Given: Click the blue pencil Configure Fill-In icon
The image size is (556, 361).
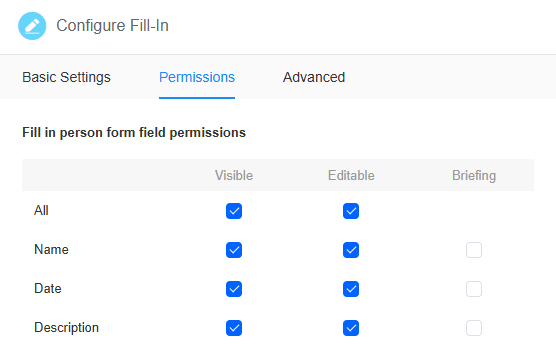Looking at the screenshot, I should click(x=32, y=26).
